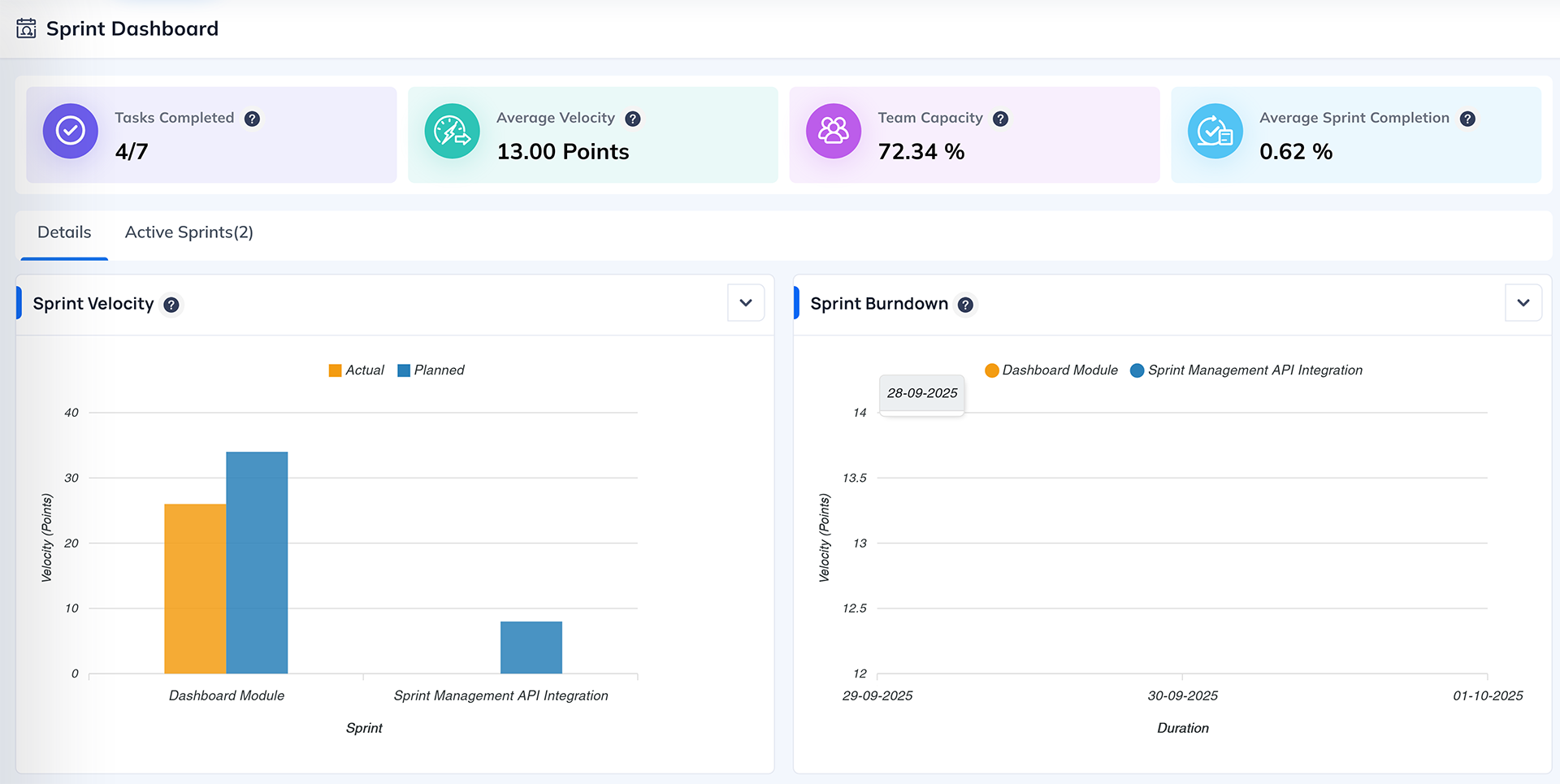
Task: Toggle the Actual series in velocity legend
Action: 357,370
